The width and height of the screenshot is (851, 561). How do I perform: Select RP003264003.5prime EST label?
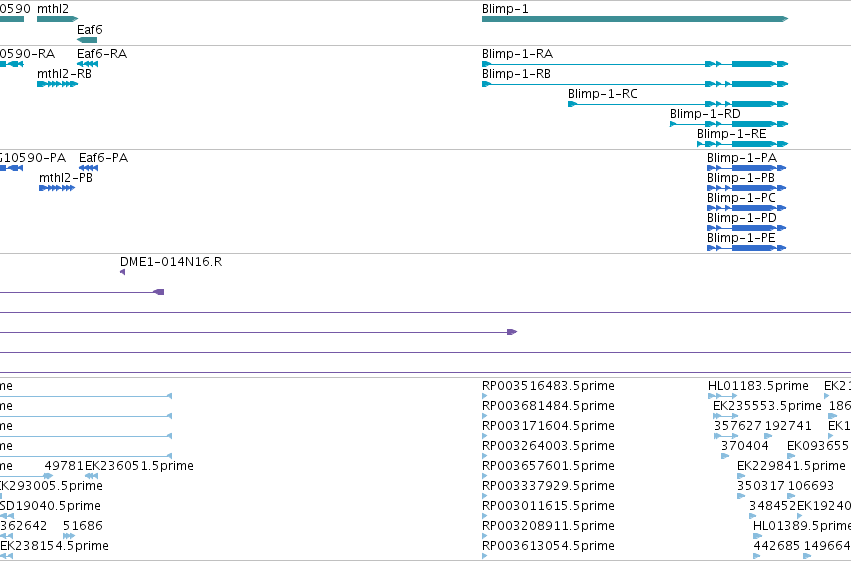[548, 446]
